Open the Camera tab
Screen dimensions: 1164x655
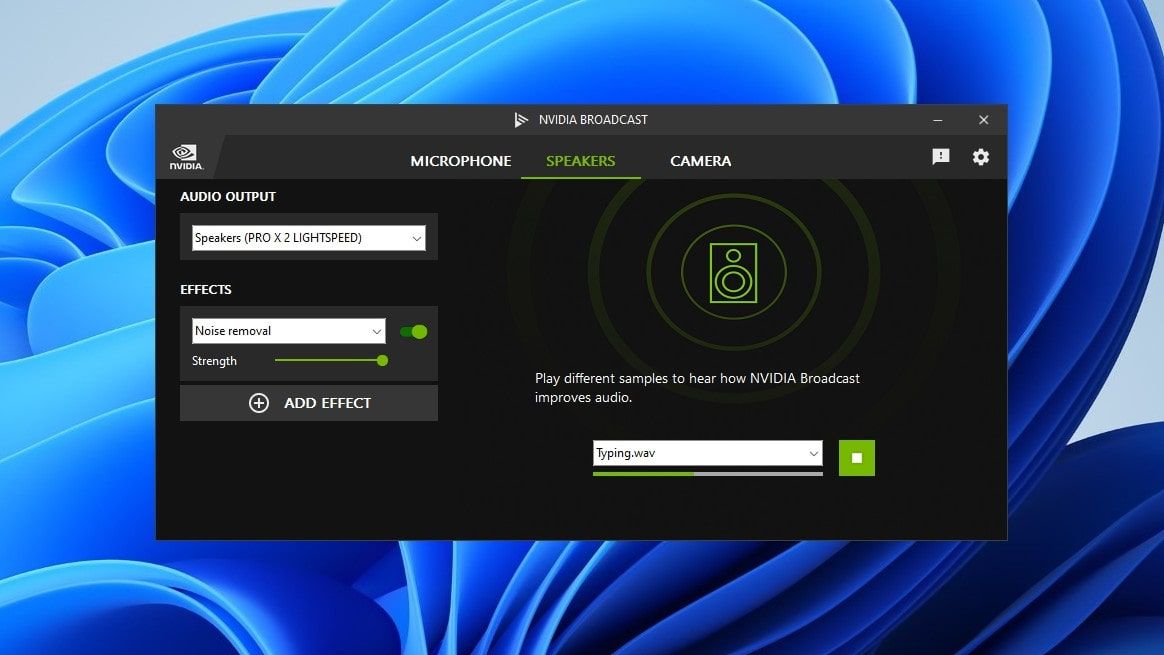[x=700, y=161]
